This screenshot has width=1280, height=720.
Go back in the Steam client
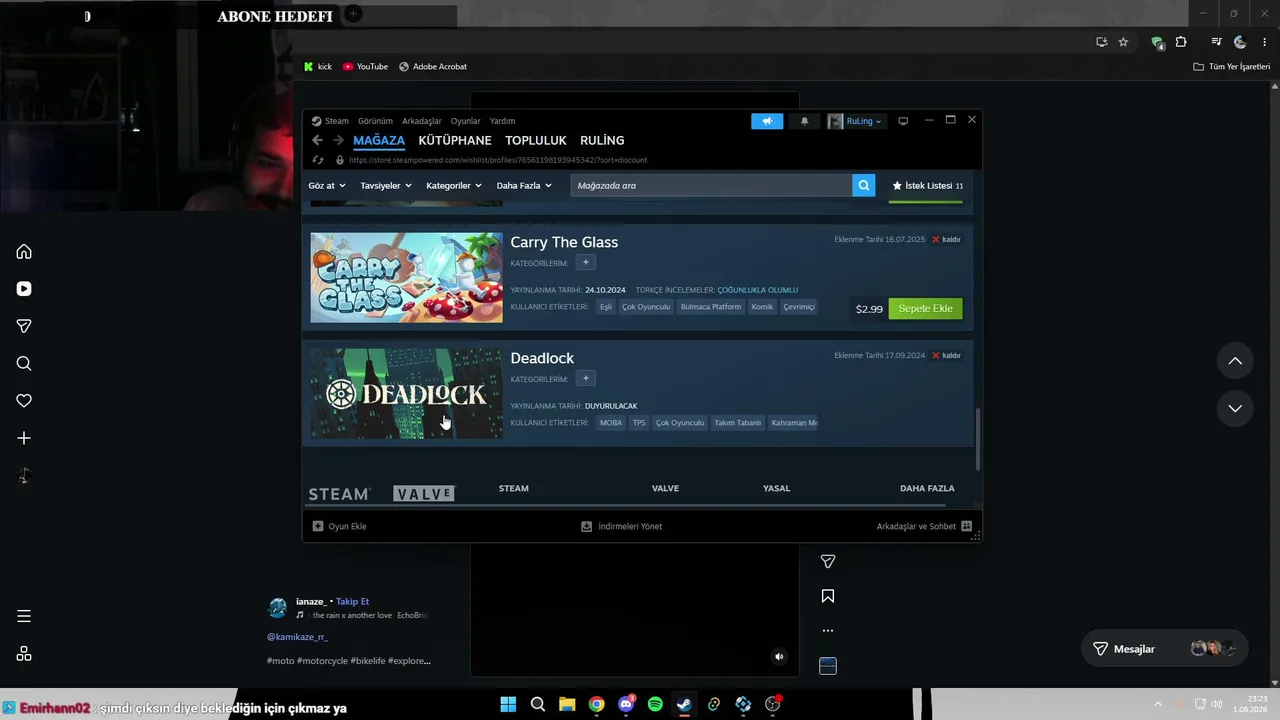tap(317, 141)
